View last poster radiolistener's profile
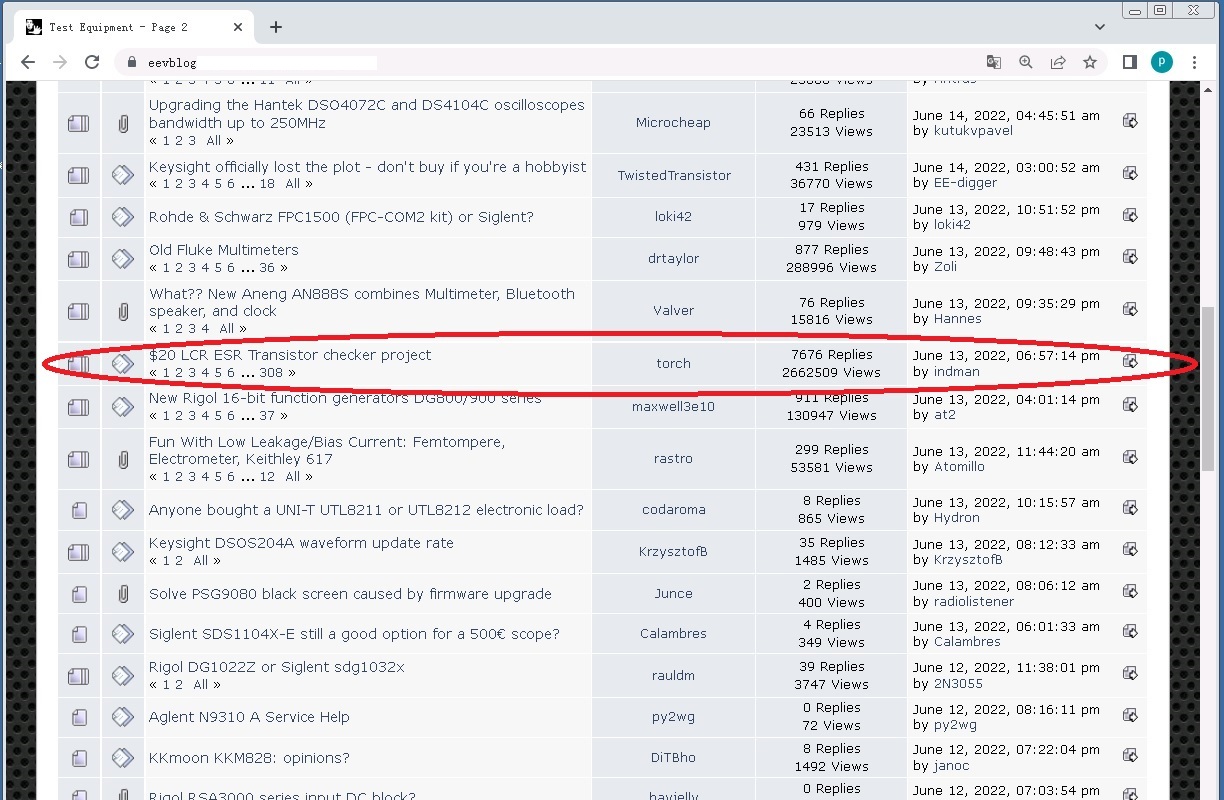The height and width of the screenshot is (800, 1224). [974, 602]
